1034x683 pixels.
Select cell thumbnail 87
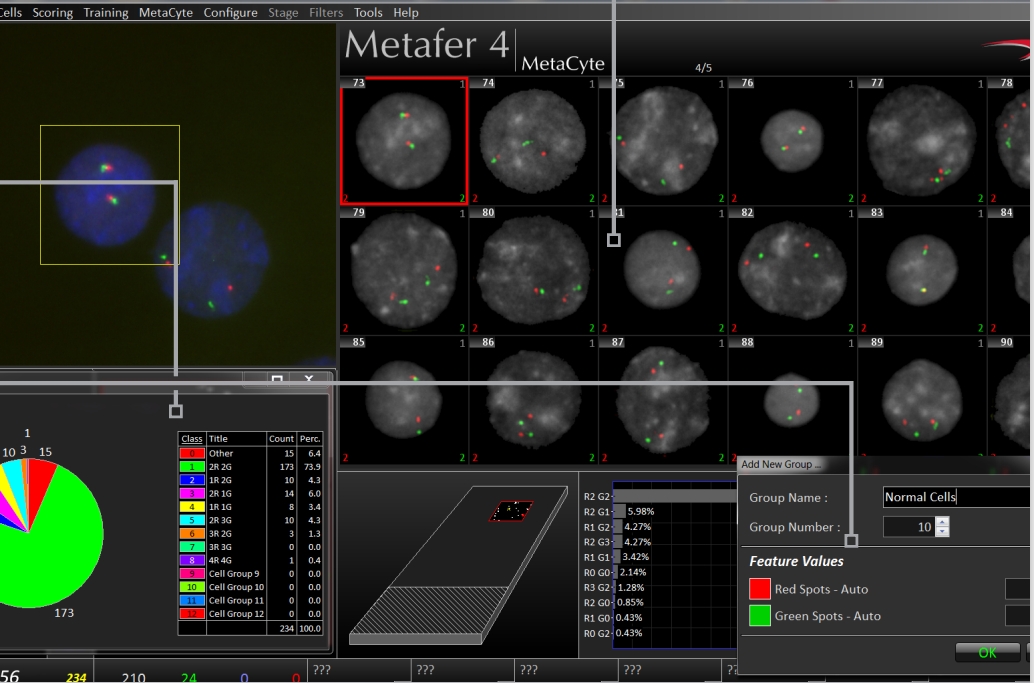tap(663, 400)
